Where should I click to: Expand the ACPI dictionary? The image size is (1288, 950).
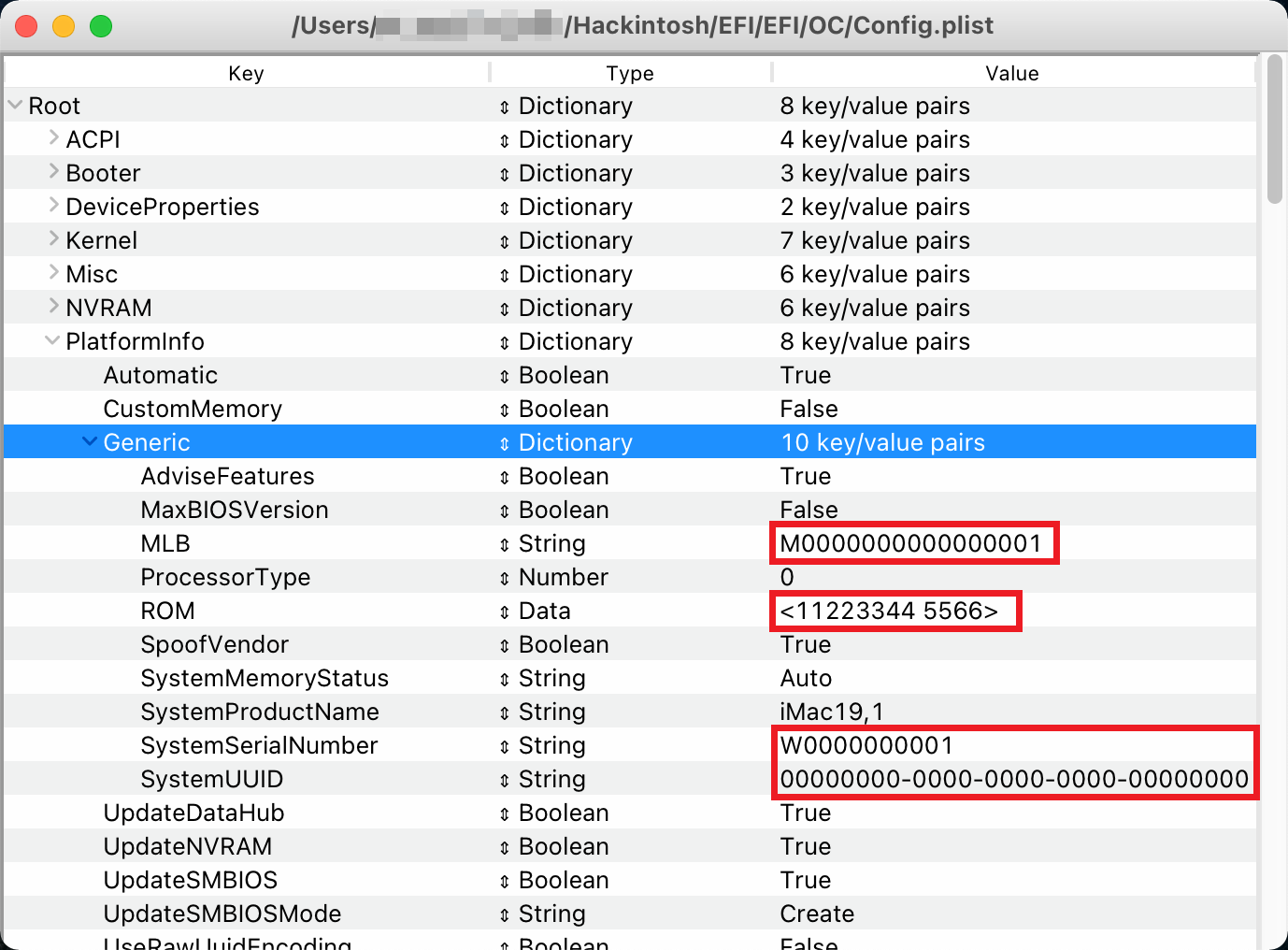coord(53,138)
